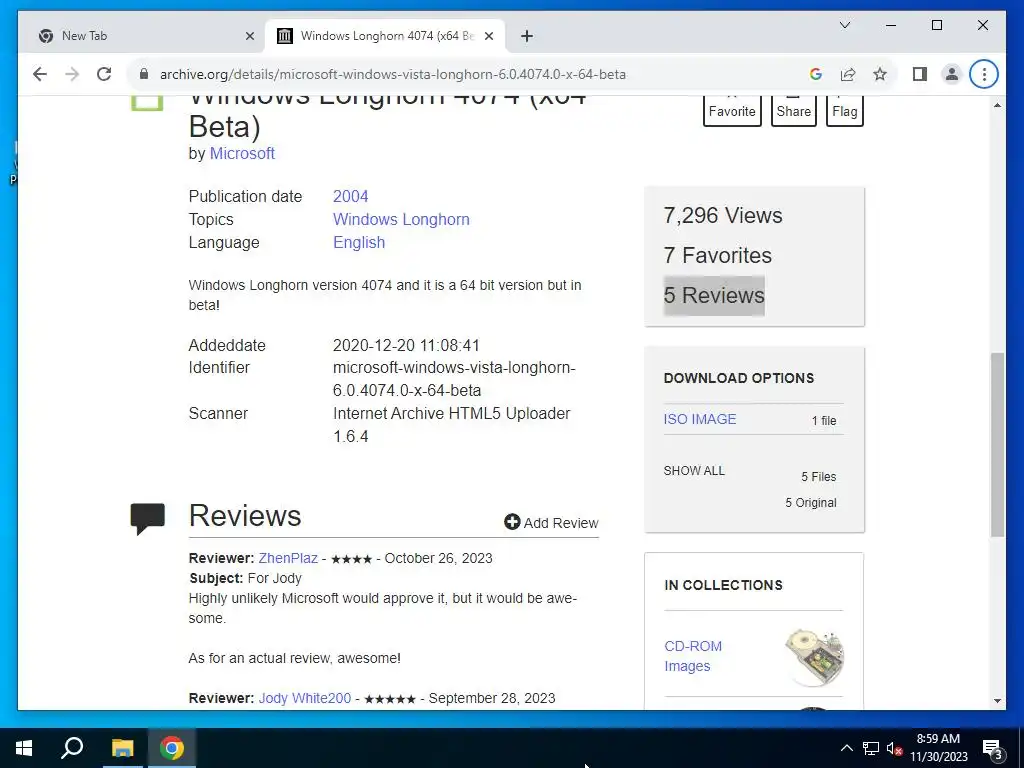Screen dimensions: 1024x768
Task: Click the 5 Files count
Action: coord(818,477)
